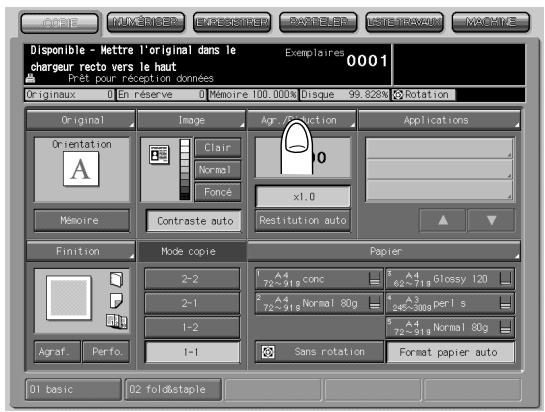Click the density grayscale bar

tap(185, 169)
